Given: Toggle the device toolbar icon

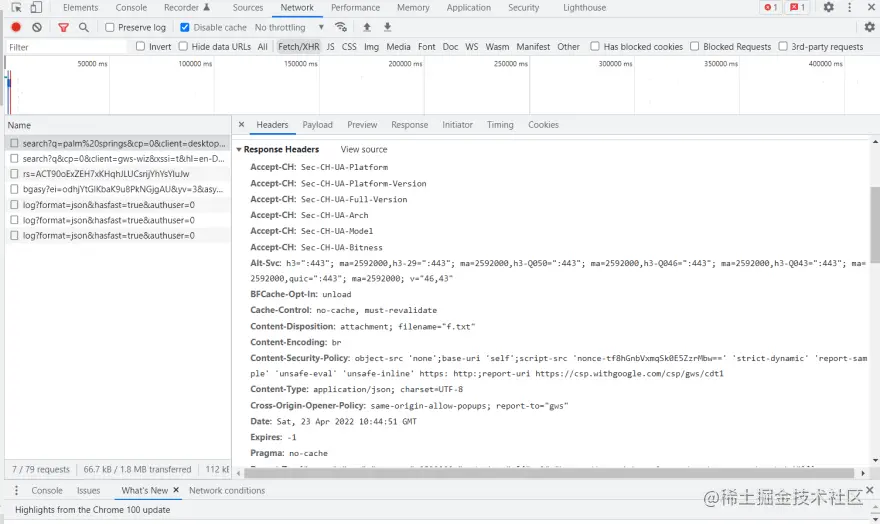Looking at the screenshot, I should pyautogui.click(x=36, y=7).
